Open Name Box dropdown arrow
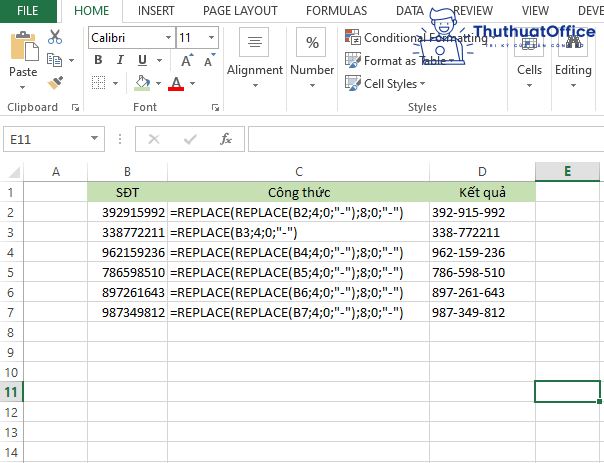The height and width of the screenshot is (463, 604). click(94, 138)
